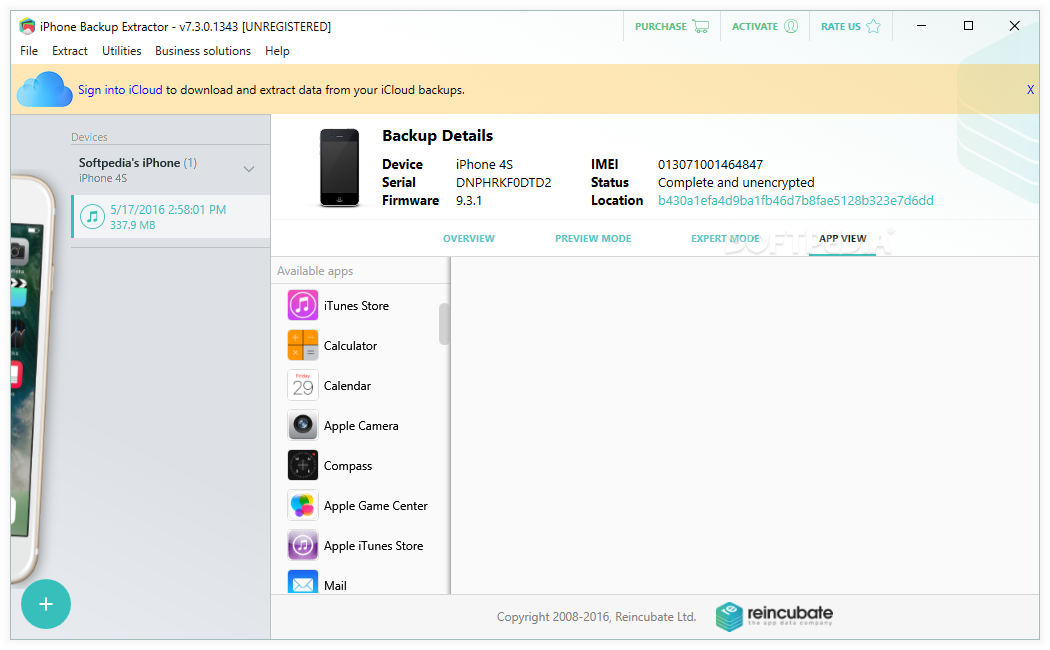Viewport: 1050px width, 650px height.
Task: Open the File menu
Action: coord(29,51)
